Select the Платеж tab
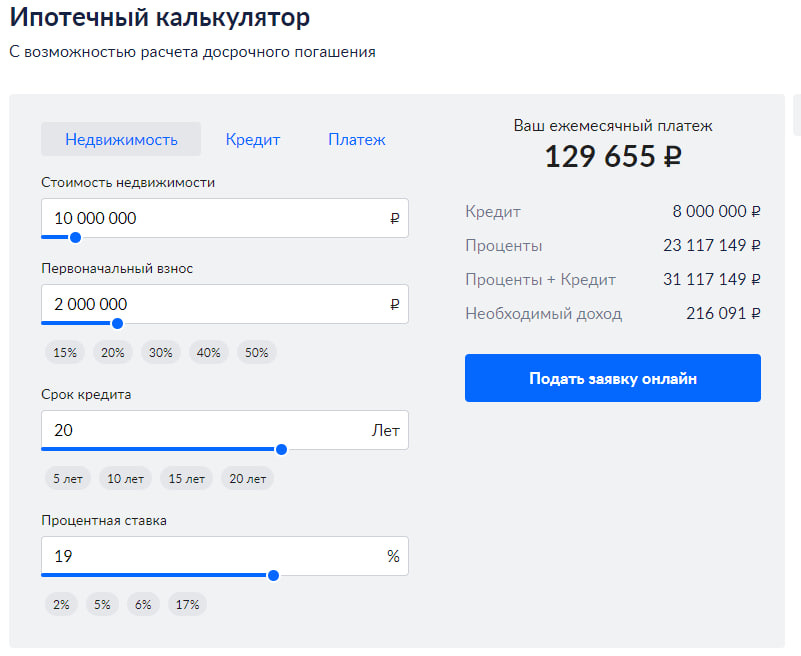Screen dimensions: 801x656 tap(357, 140)
